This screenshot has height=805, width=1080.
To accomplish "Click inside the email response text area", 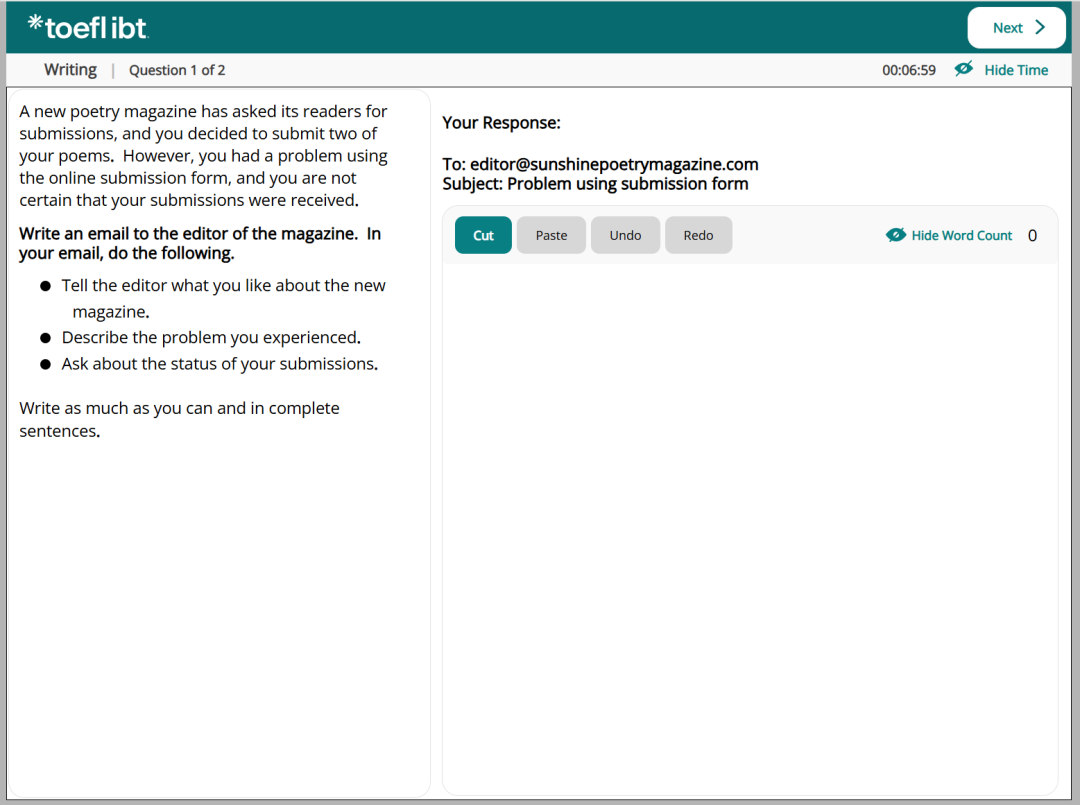I will click(x=749, y=527).
